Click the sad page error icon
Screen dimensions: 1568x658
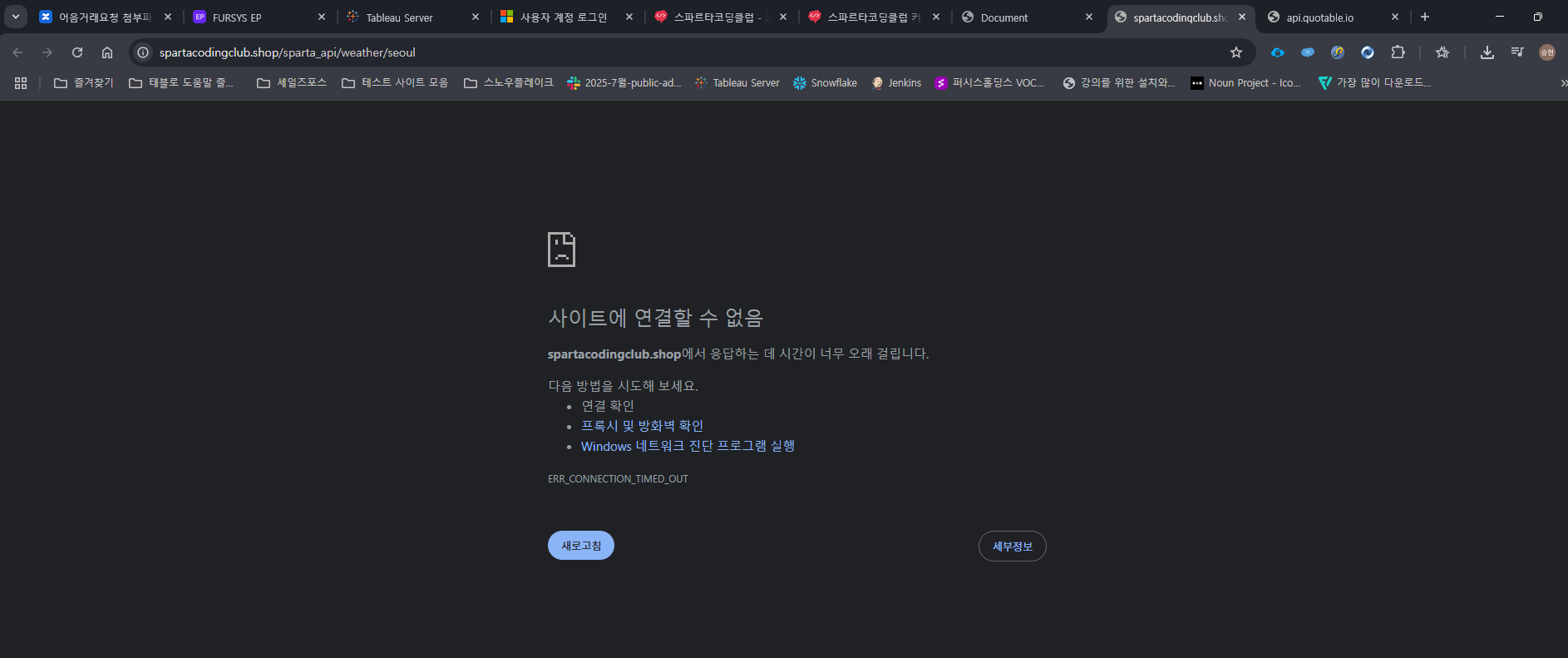[x=561, y=250]
